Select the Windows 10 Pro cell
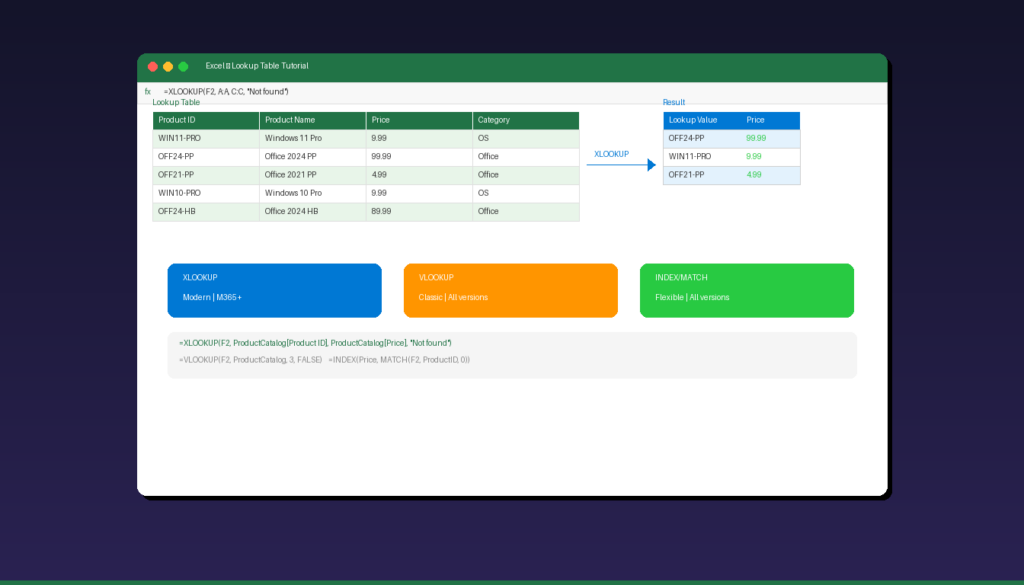Screen dimensions: 1024x585 (x=312, y=193)
